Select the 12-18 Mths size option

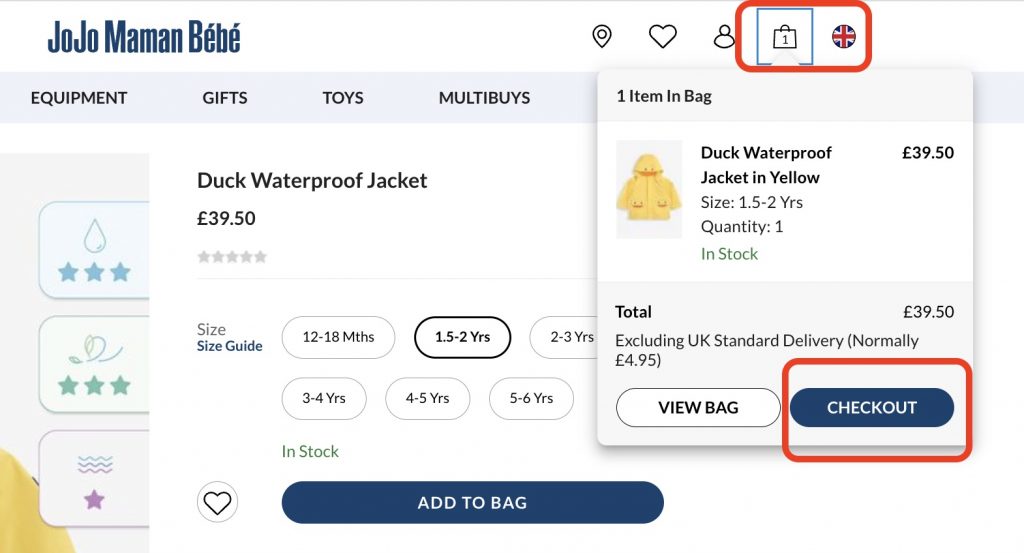click(338, 337)
